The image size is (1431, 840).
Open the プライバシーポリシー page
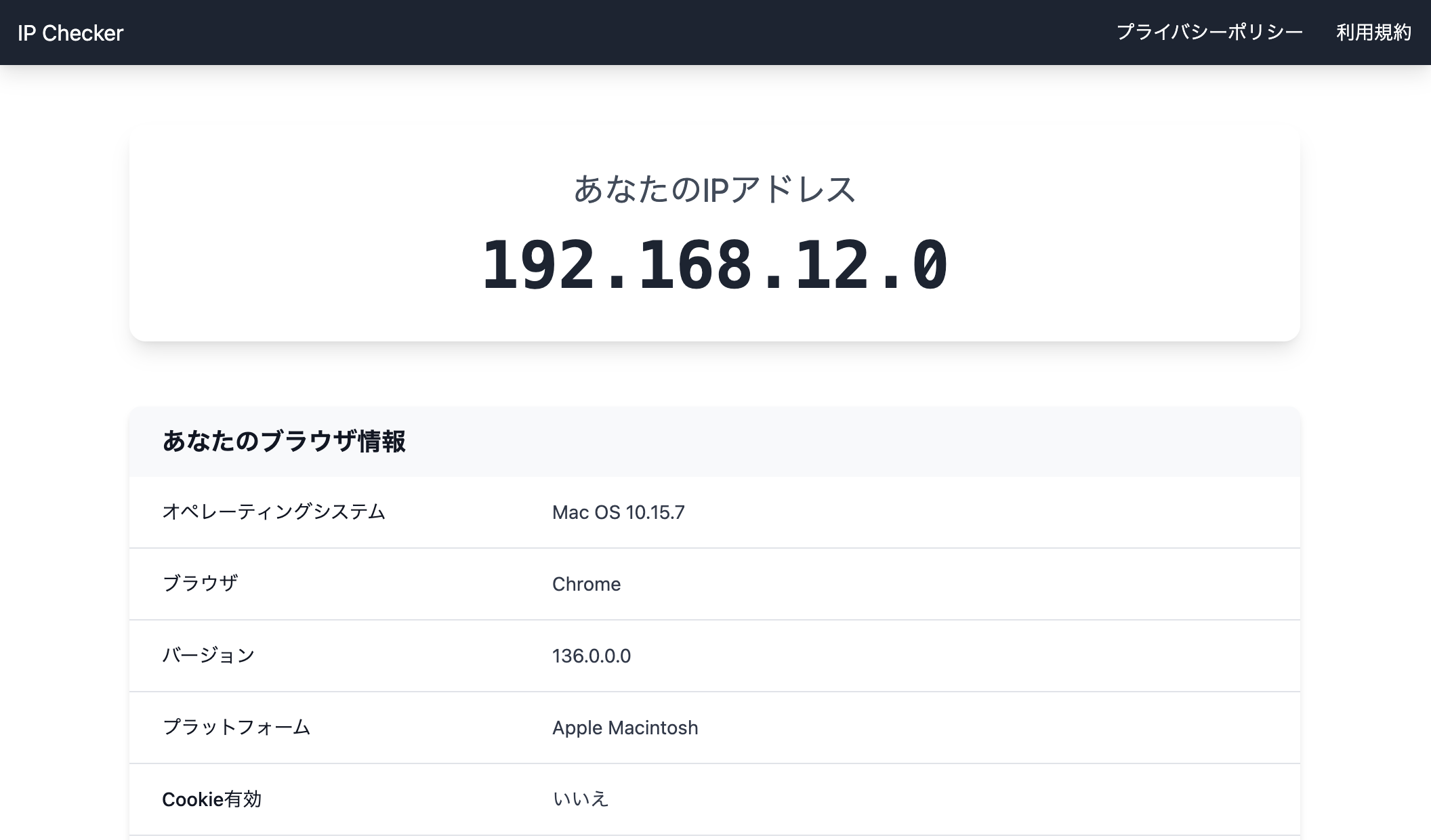tap(1209, 32)
